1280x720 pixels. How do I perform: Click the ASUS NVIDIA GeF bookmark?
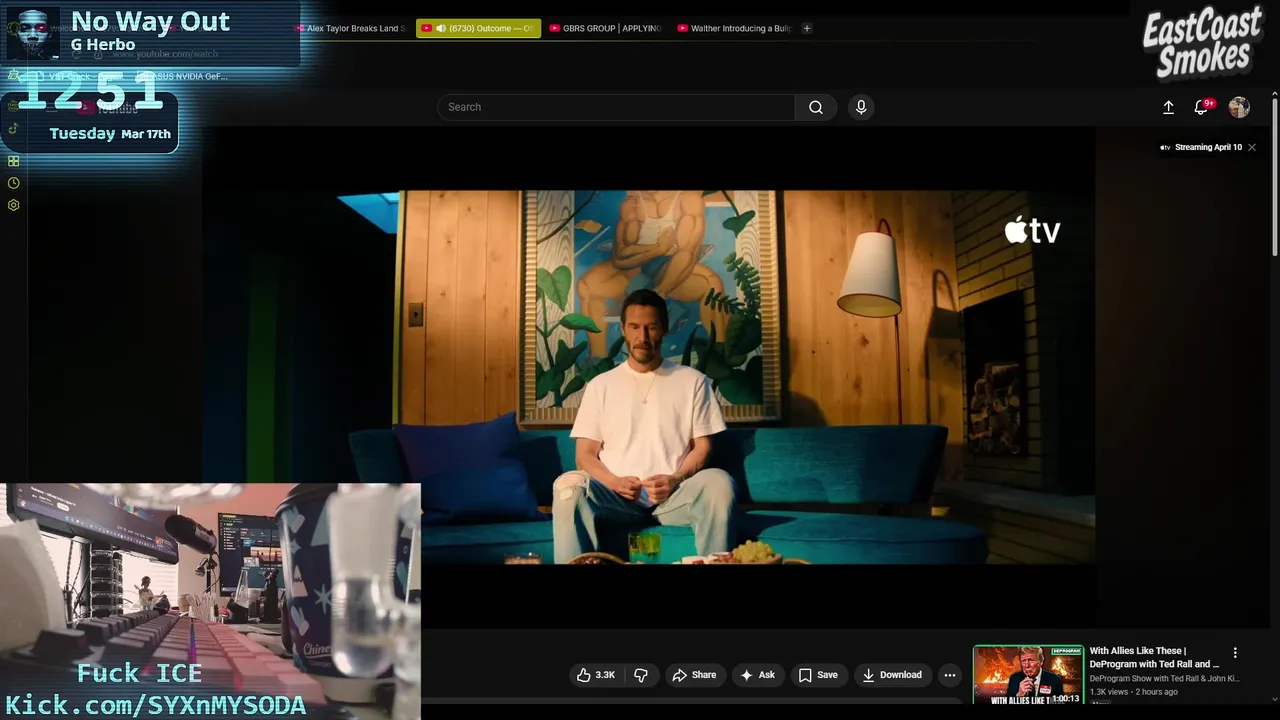tap(182, 76)
